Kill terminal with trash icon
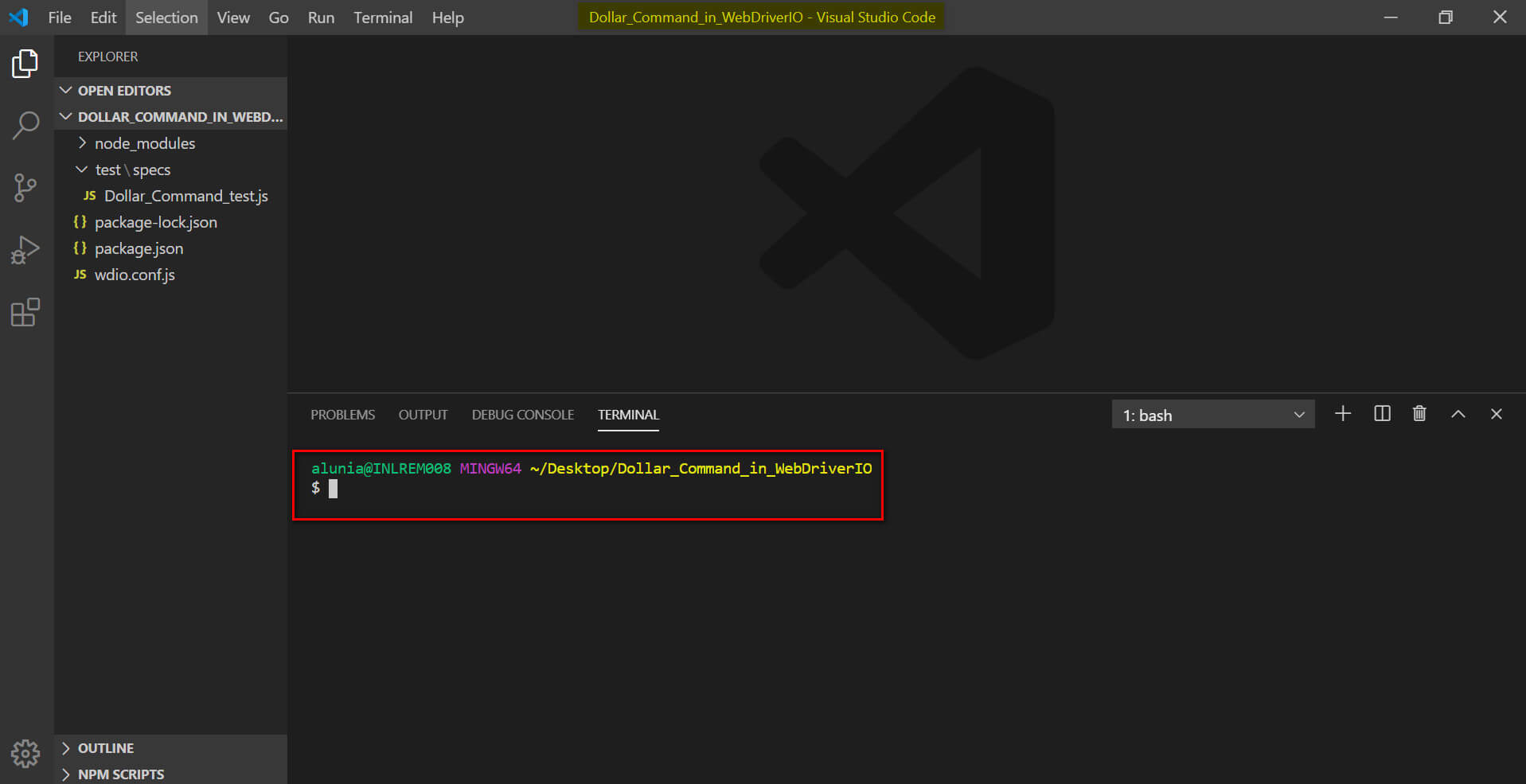The width and height of the screenshot is (1526, 784). [x=1419, y=414]
